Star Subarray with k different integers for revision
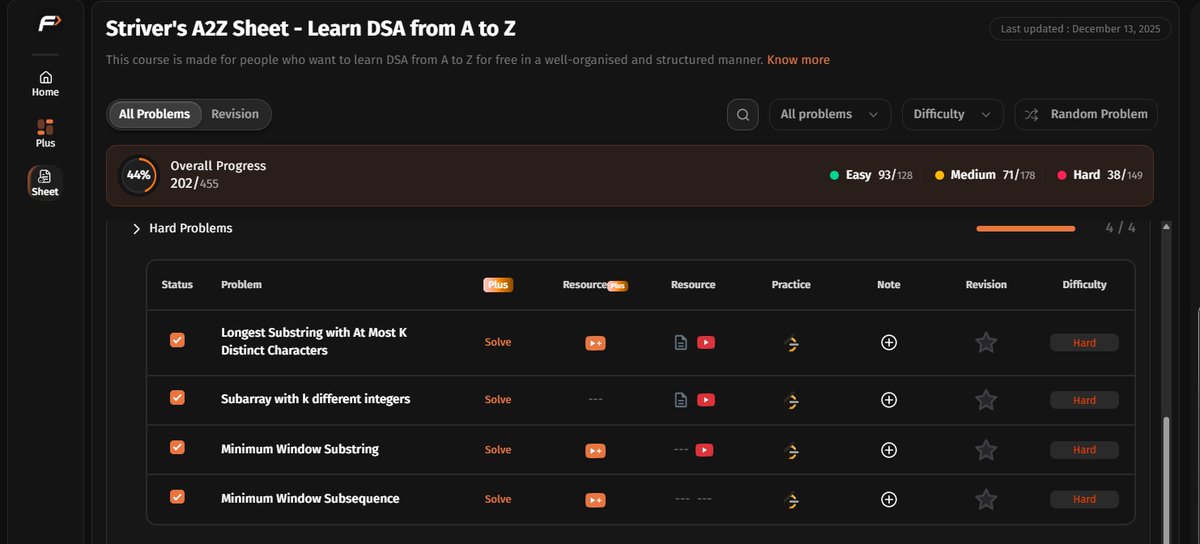Screen dimensions: 1200x544 [986, 400]
